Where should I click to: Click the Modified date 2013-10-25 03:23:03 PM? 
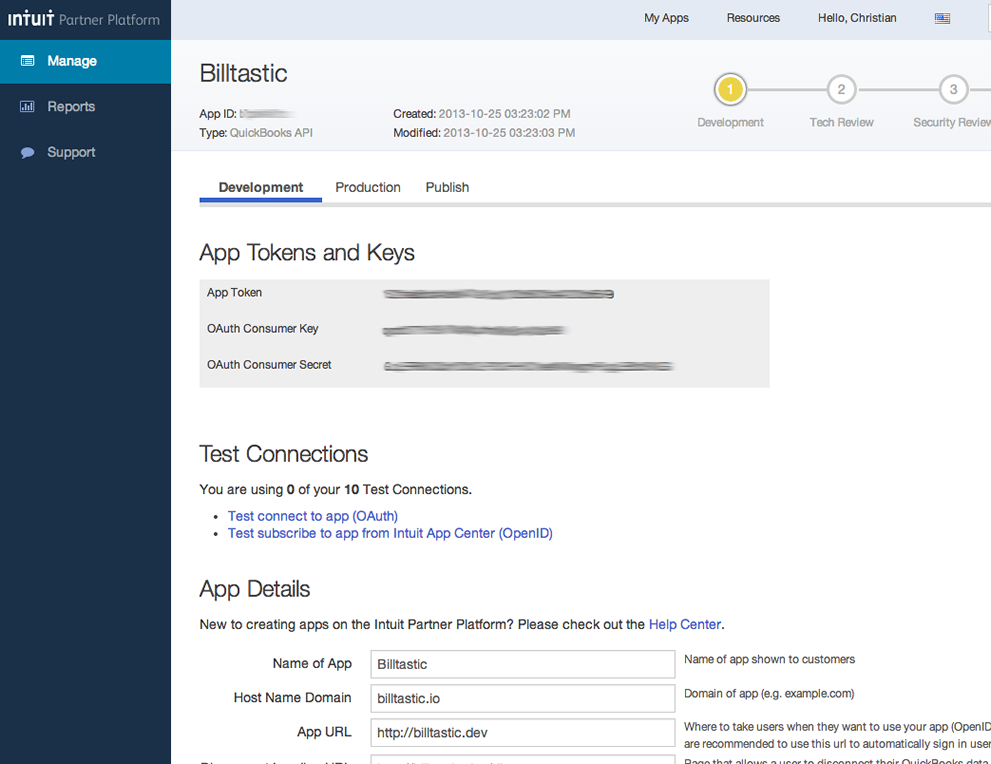click(x=509, y=133)
